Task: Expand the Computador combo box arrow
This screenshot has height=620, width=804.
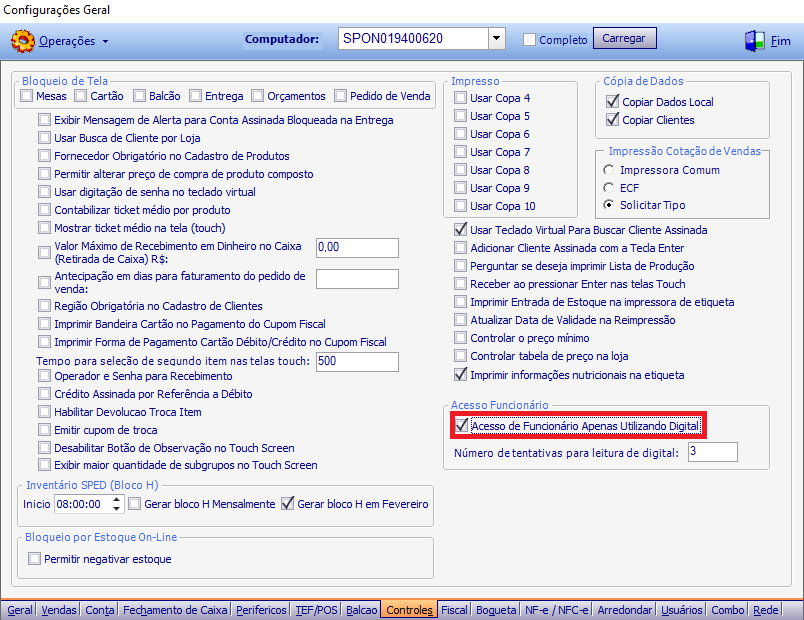Action: click(496, 38)
